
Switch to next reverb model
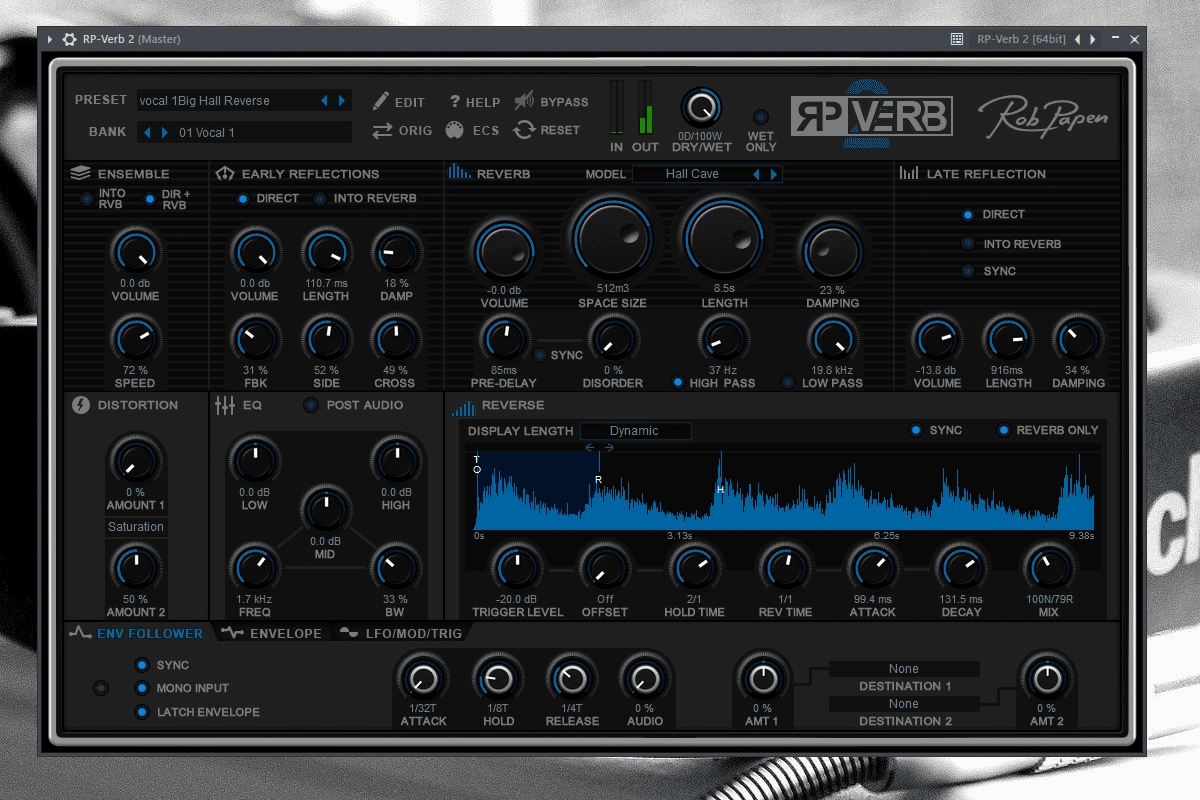coord(773,174)
